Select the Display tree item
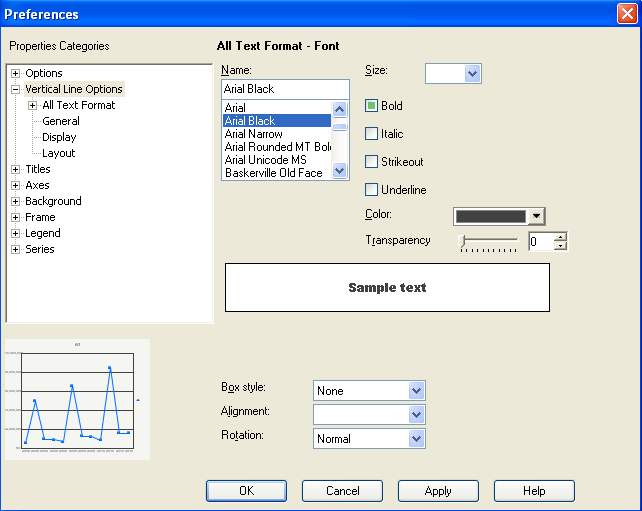 tap(59, 137)
